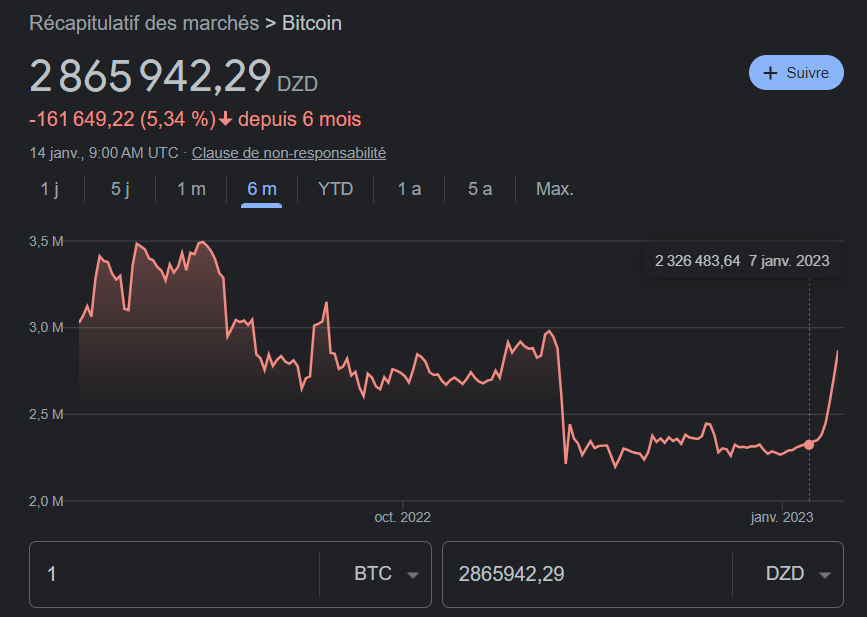Show the 1 a range chart
The width and height of the screenshot is (867, 617).
409,189
